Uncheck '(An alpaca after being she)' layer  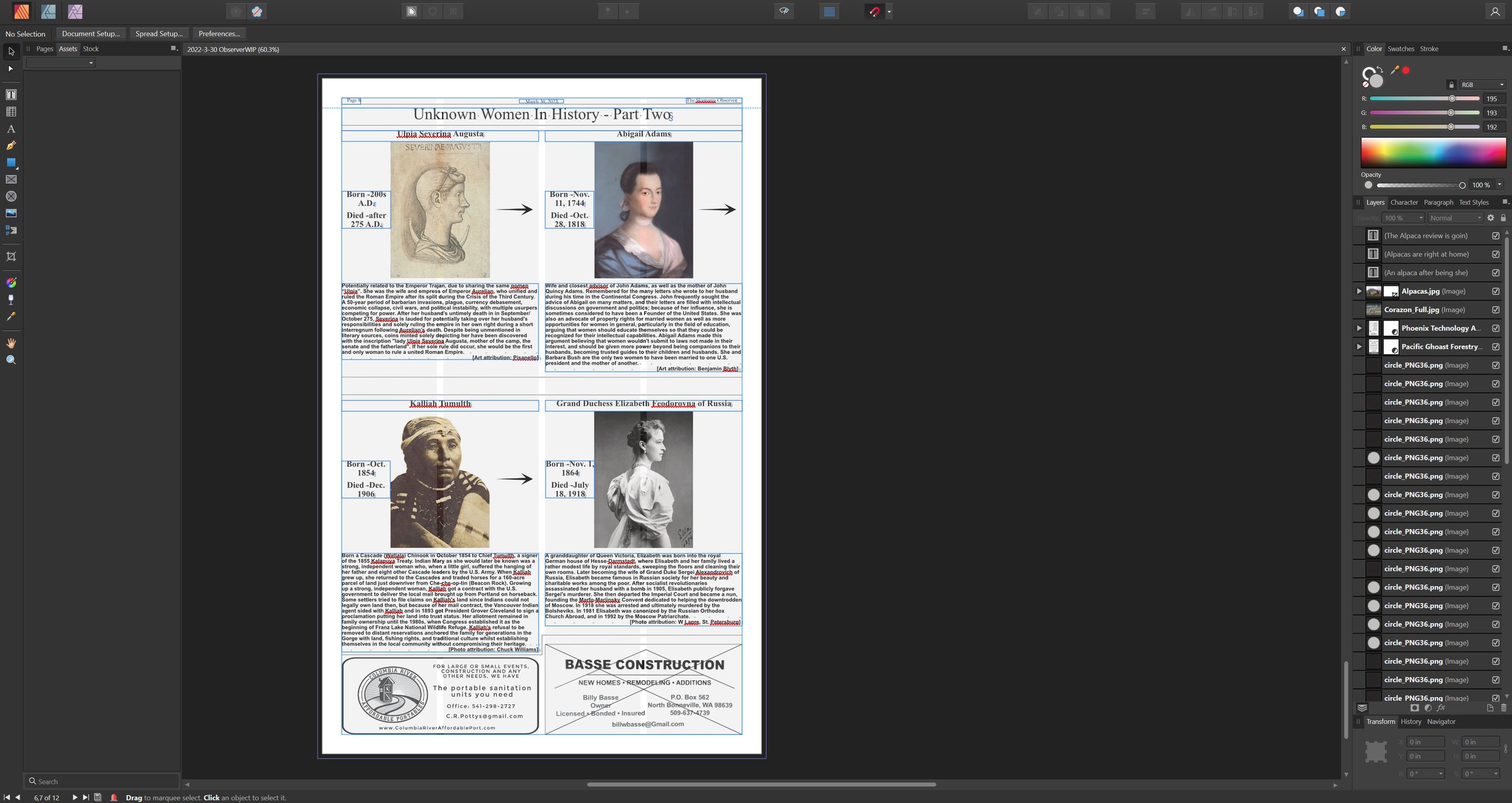coord(1496,273)
